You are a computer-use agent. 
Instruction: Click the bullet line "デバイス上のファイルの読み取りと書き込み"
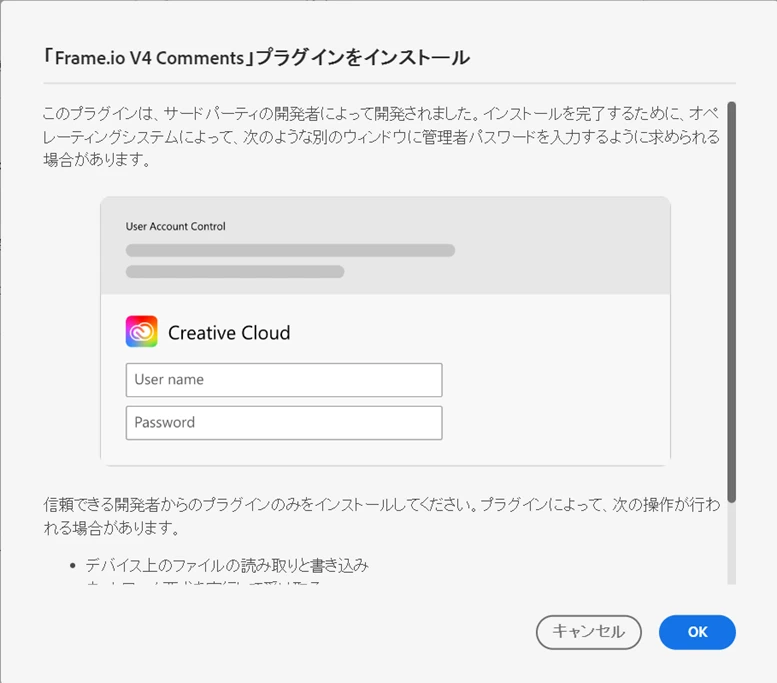(x=227, y=565)
